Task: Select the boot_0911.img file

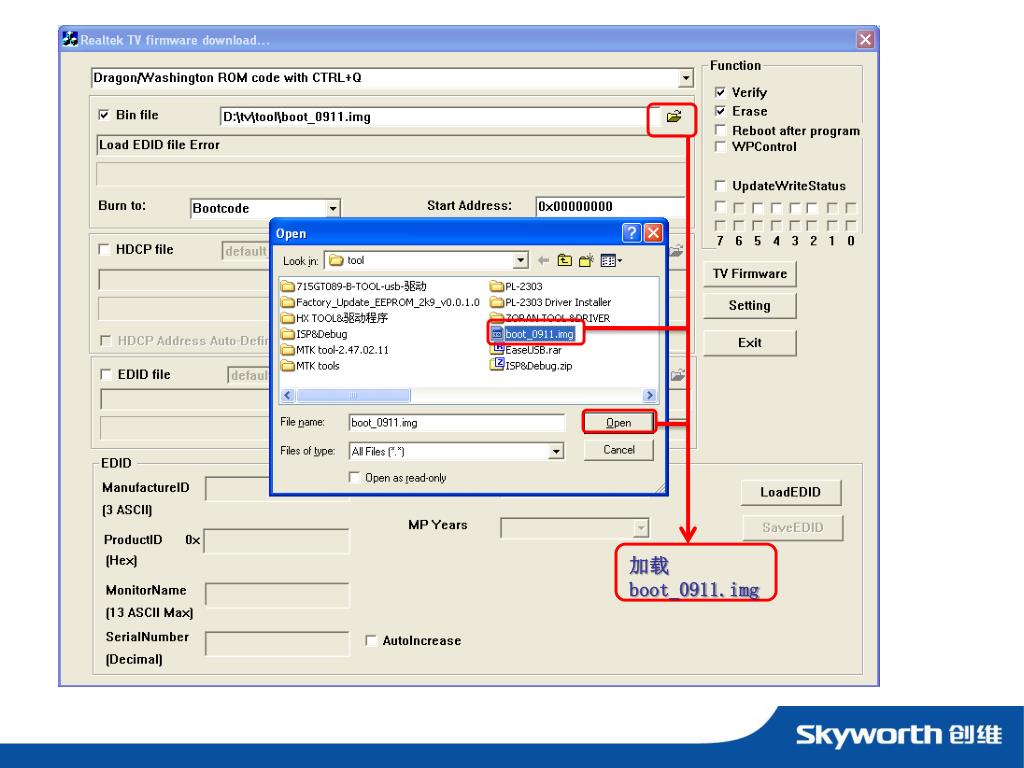Action: pos(538,334)
